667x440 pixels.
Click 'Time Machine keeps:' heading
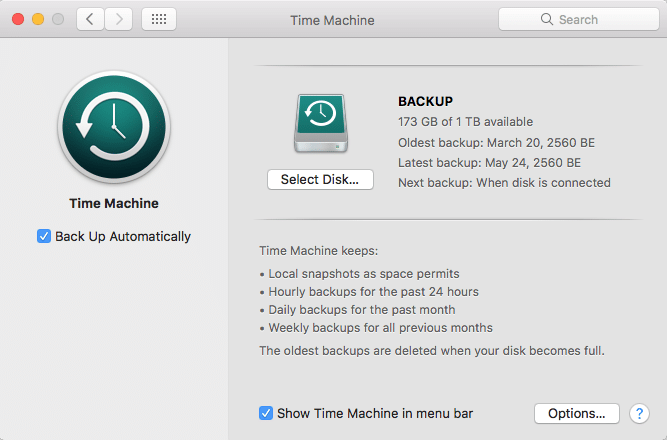click(x=319, y=251)
